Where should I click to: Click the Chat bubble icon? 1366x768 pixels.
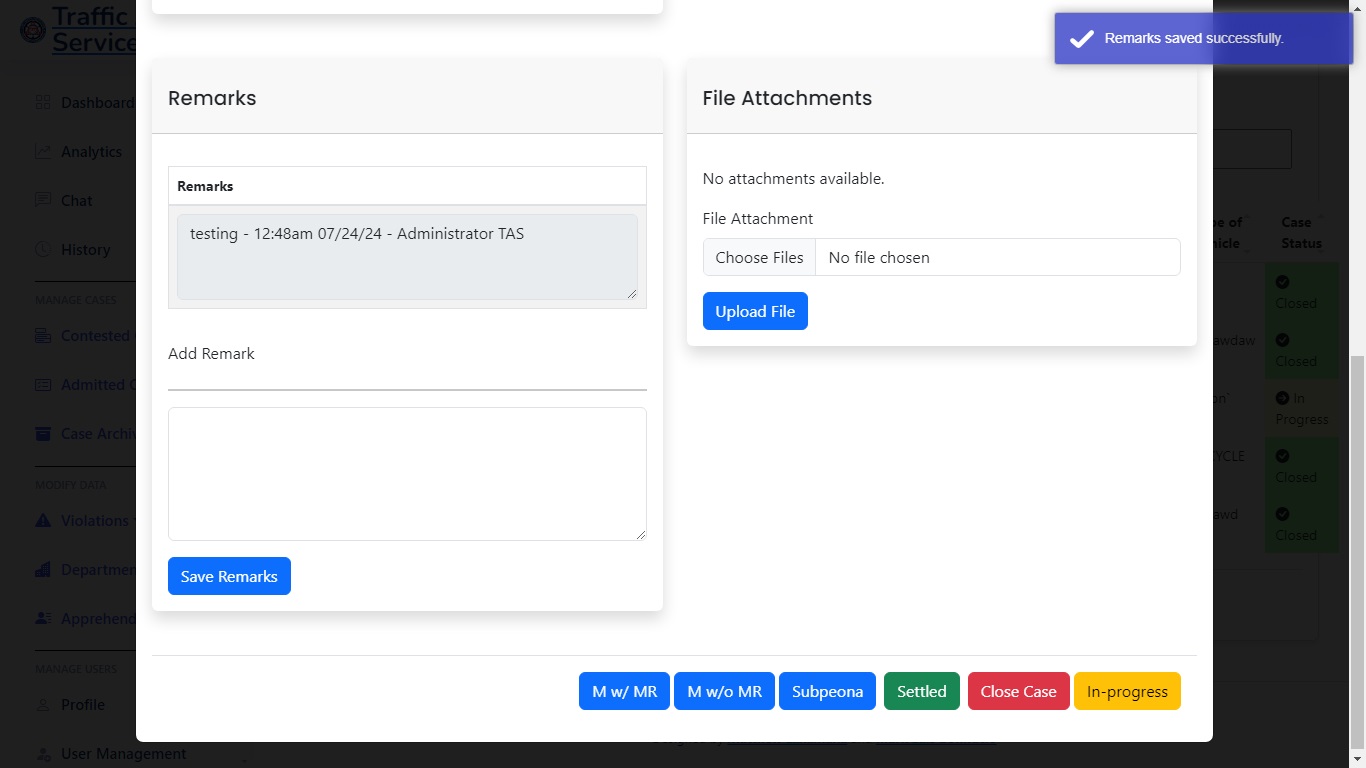43,200
